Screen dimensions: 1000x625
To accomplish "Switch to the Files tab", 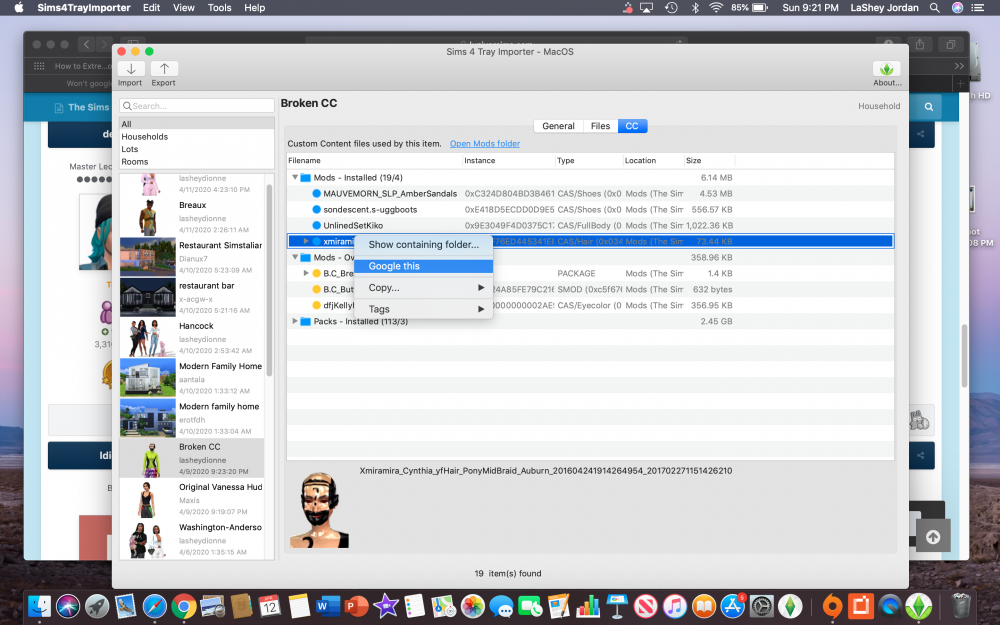I will click(600, 126).
